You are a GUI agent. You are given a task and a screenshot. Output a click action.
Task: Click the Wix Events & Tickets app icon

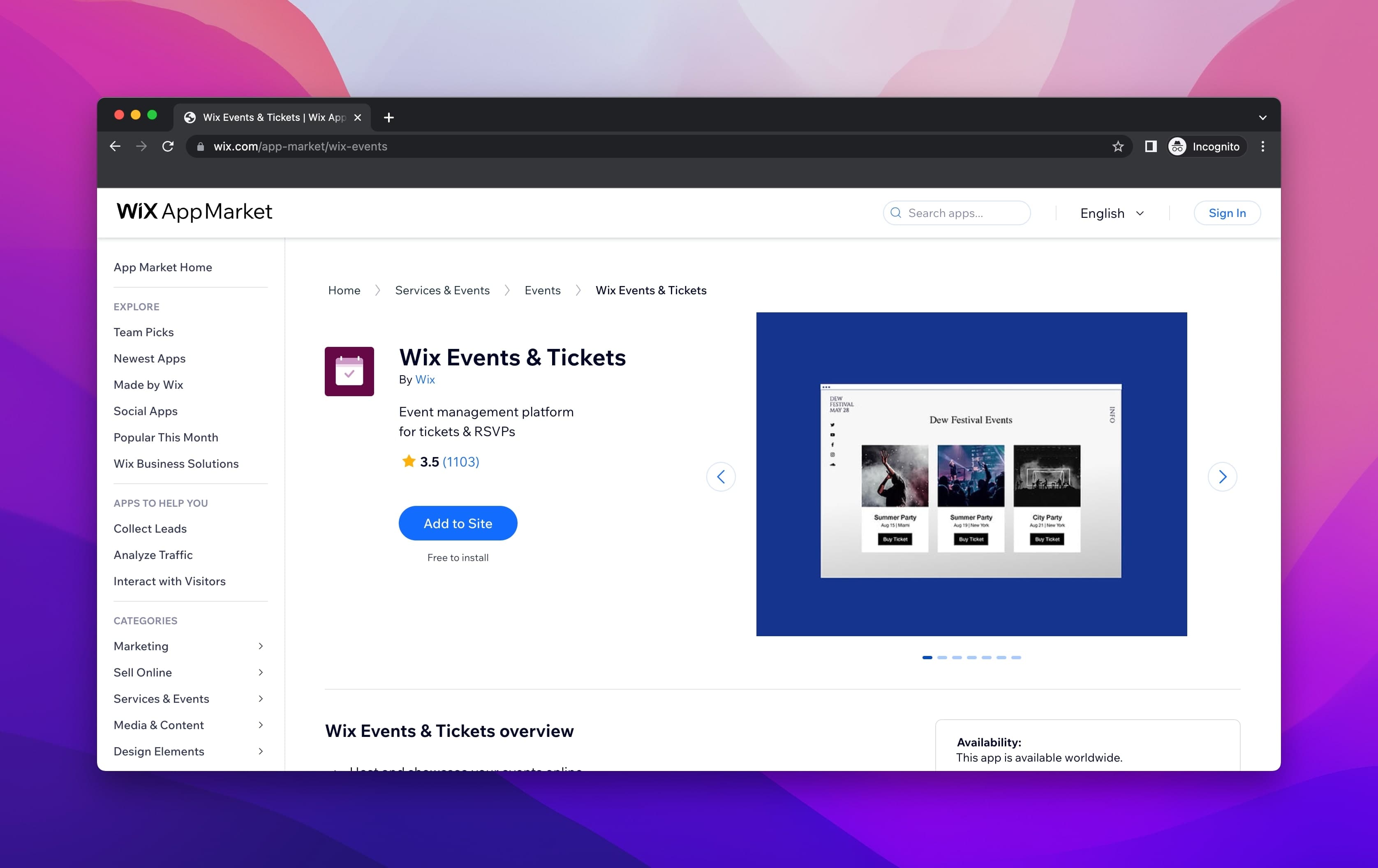click(348, 371)
